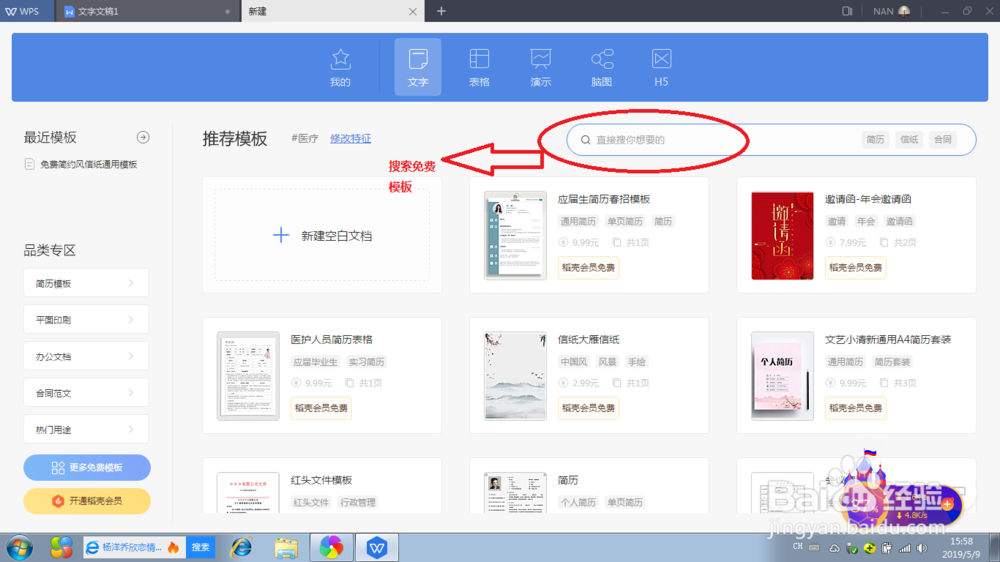Open the 脑图 mind map tab

(601, 67)
